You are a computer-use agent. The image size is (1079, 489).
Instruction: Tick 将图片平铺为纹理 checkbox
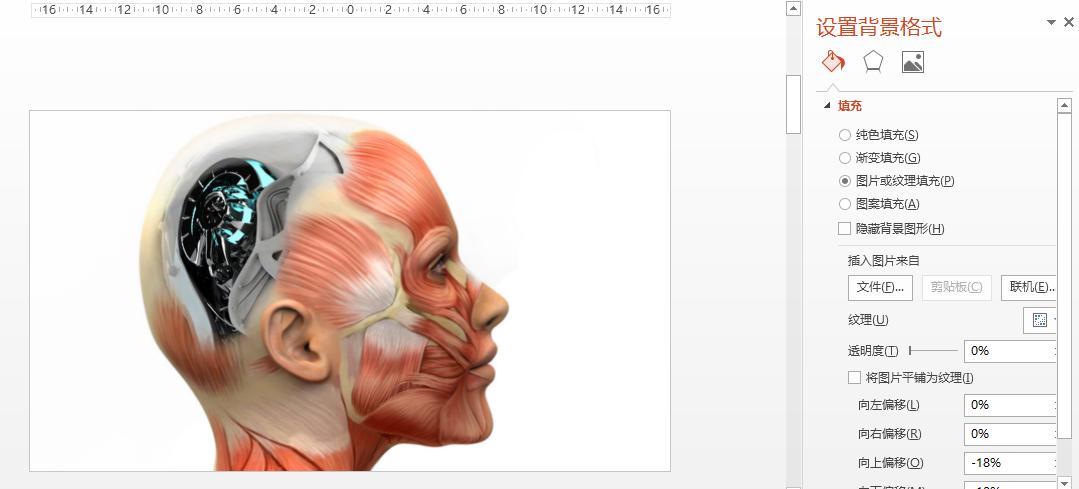[x=854, y=378]
